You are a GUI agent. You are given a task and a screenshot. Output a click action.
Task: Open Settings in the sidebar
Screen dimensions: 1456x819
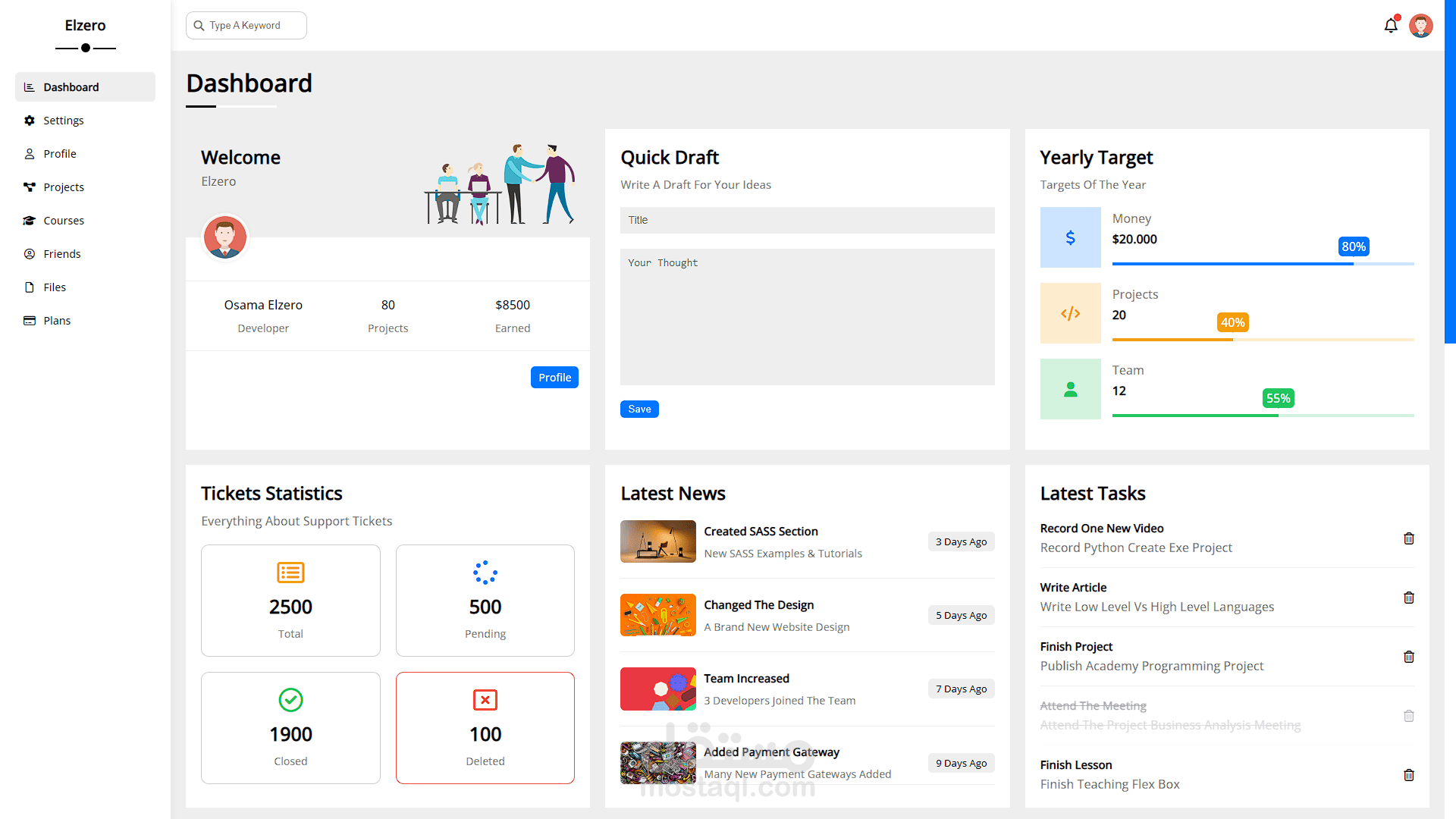[85, 121]
